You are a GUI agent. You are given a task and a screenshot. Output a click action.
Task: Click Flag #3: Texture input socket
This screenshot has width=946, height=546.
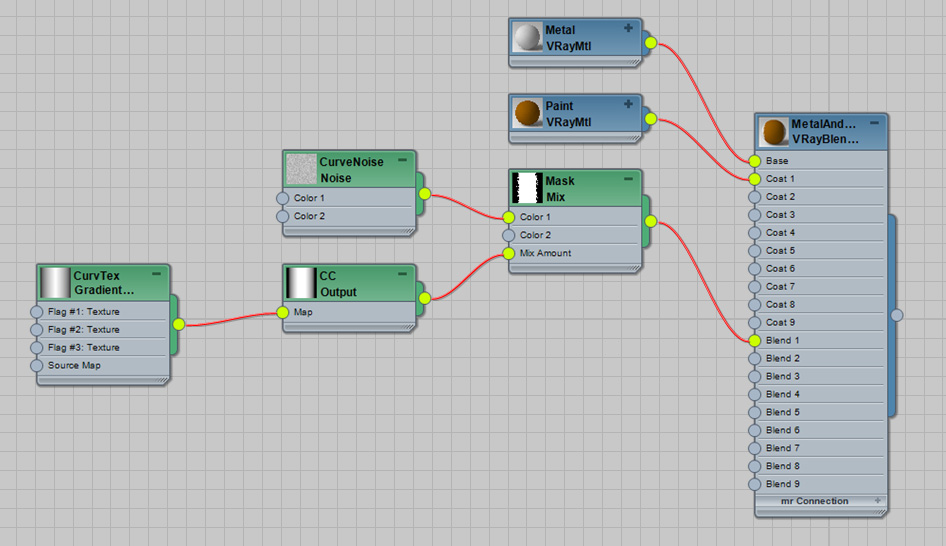37,348
